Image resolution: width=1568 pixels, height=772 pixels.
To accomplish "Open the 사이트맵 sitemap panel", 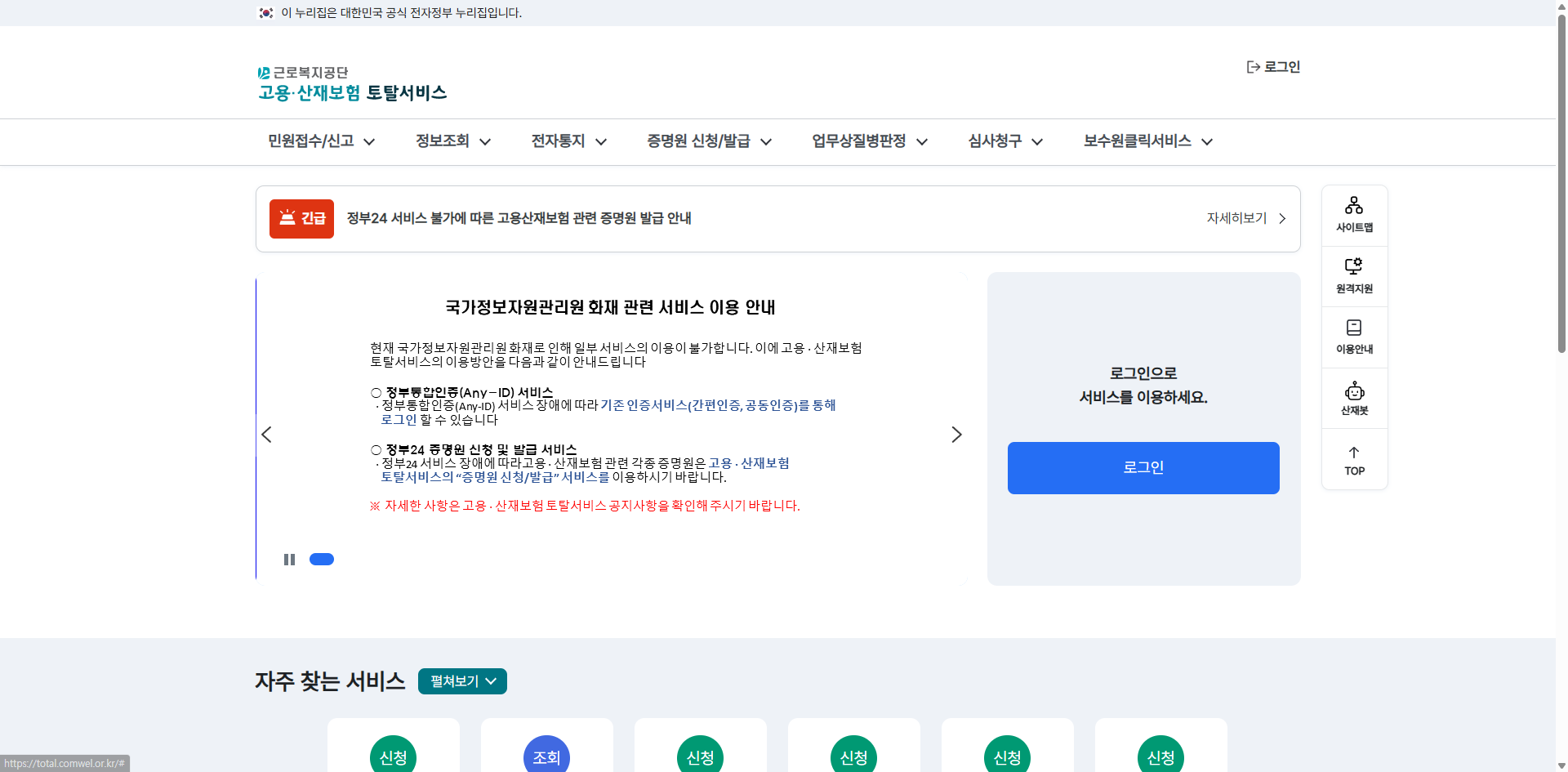I will (1353, 214).
